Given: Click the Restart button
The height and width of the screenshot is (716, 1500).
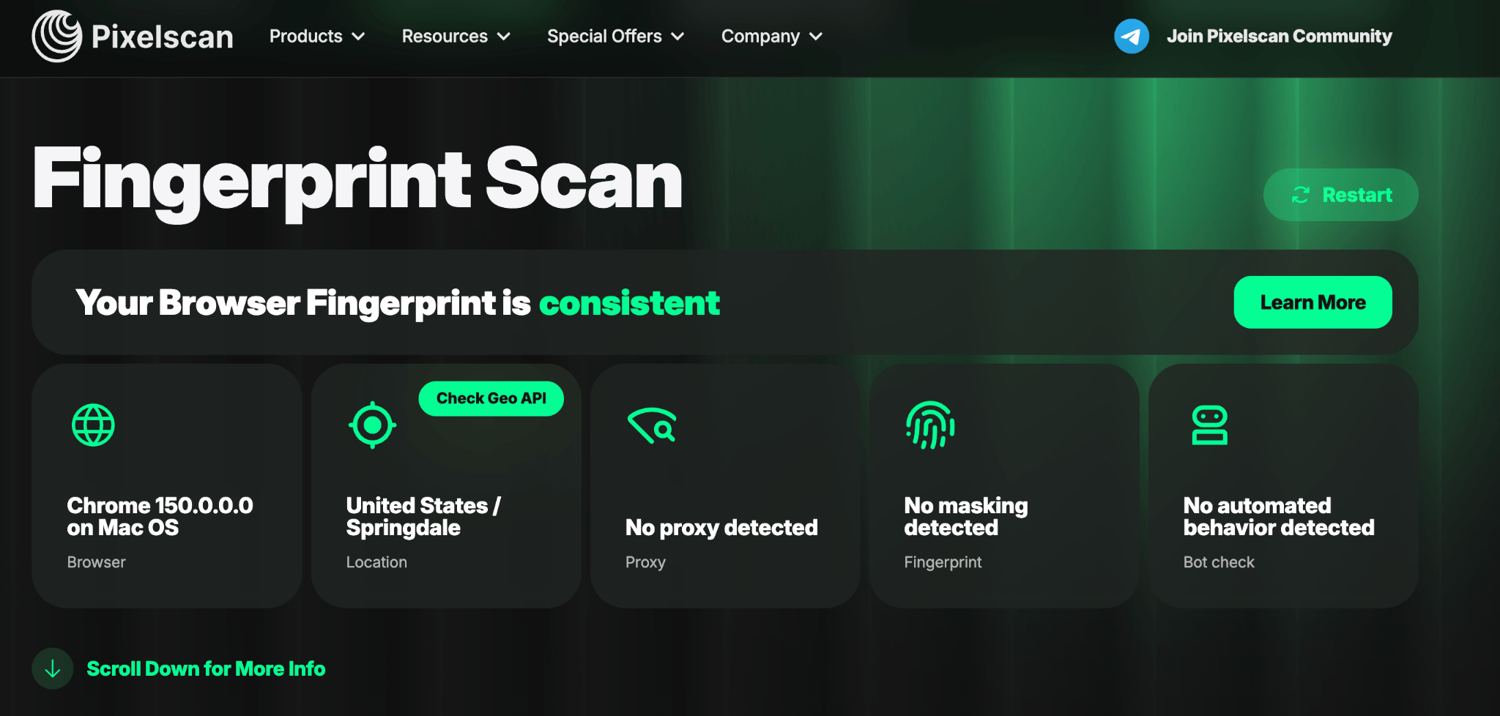Looking at the screenshot, I should tap(1341, 195).
